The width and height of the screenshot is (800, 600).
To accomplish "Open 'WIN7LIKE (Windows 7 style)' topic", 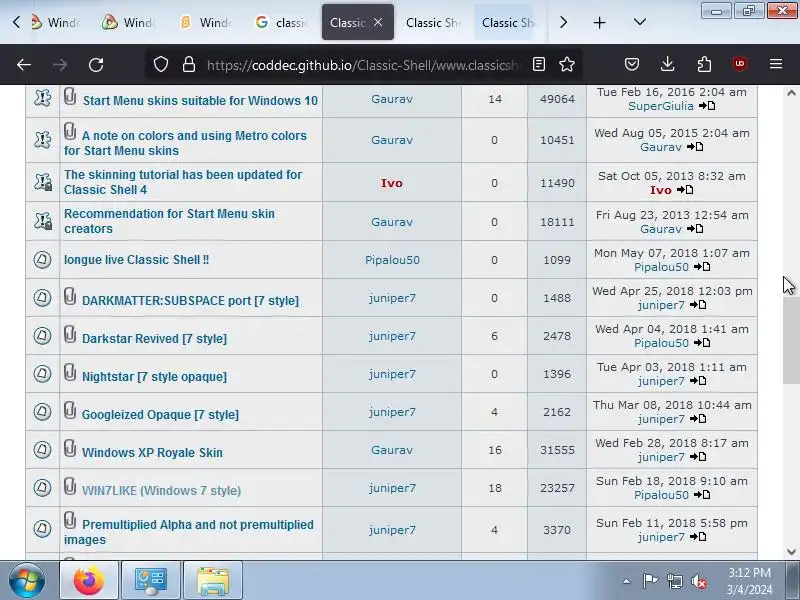I will click(x=161, y=490).
